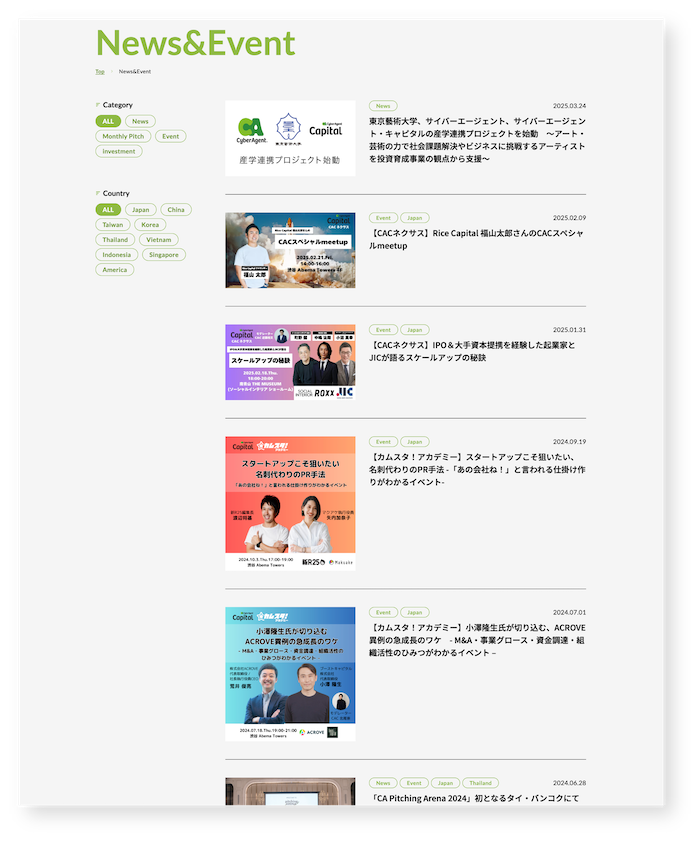Screen dimensions: 700x842
Task: Click the date 2025.03.24
Action: point(570,106)
